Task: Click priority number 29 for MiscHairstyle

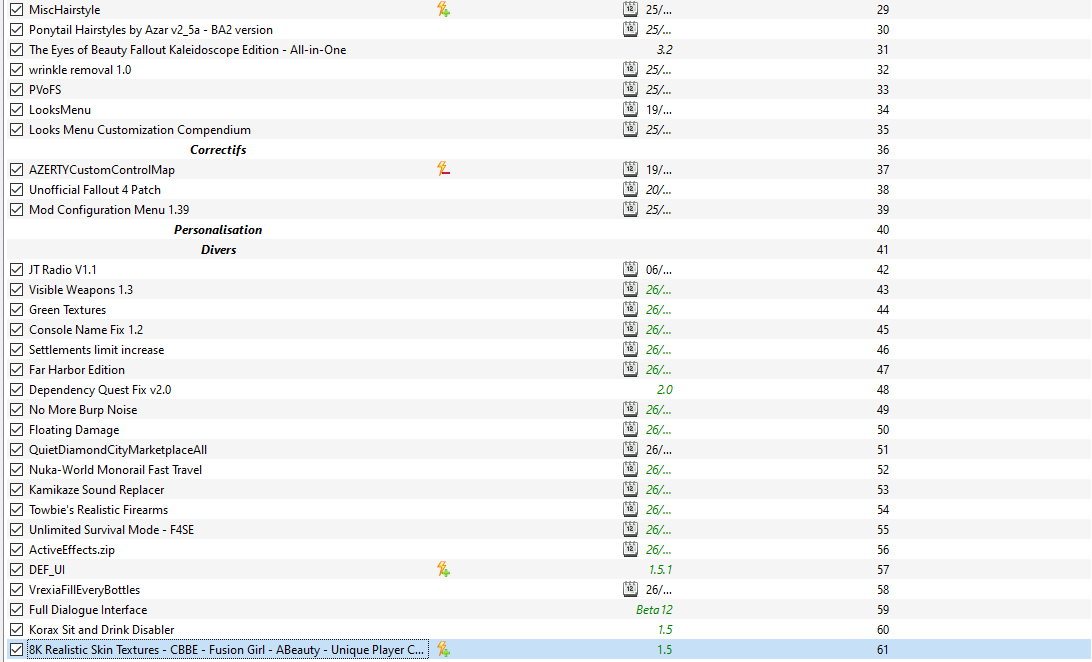Action: coord(882,10)
